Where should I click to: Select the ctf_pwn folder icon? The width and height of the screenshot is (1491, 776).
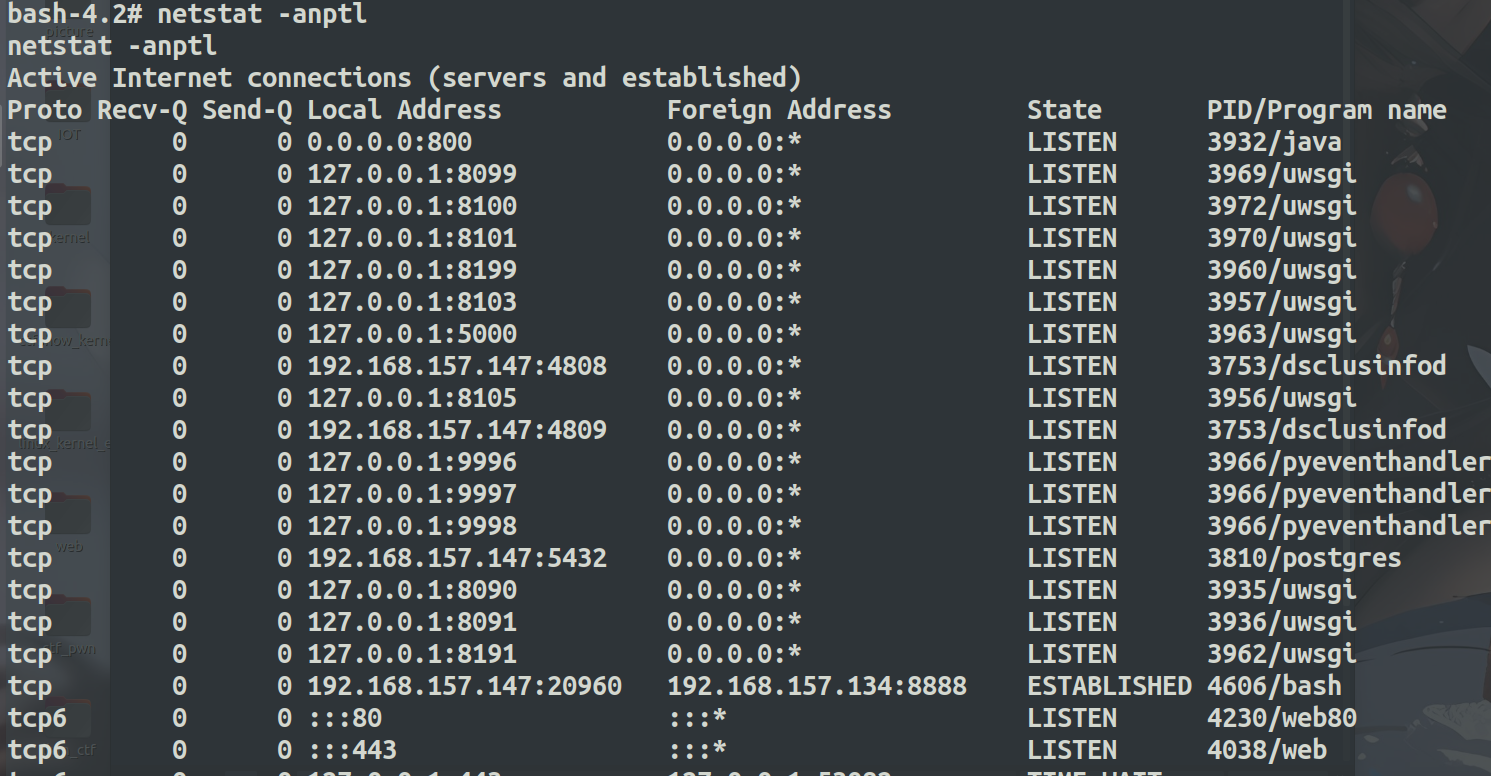[x=69, y=617]
